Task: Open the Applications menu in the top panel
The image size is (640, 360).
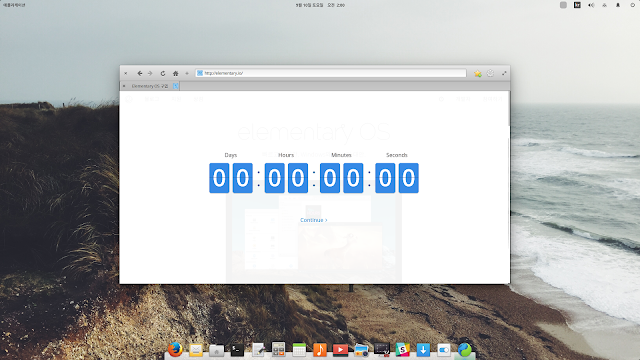Action: 14,5
